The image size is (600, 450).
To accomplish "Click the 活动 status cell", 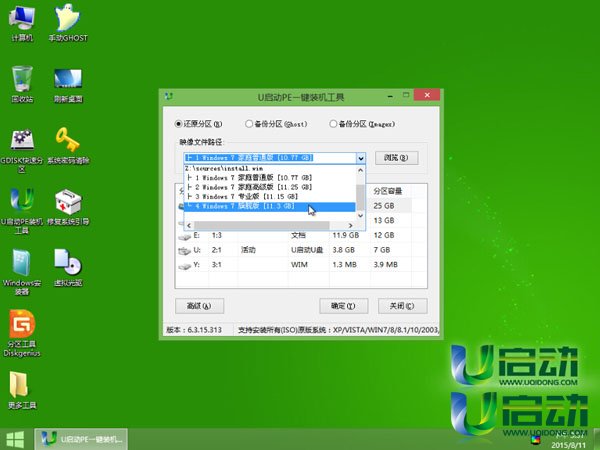I will (x=248, y=250).
